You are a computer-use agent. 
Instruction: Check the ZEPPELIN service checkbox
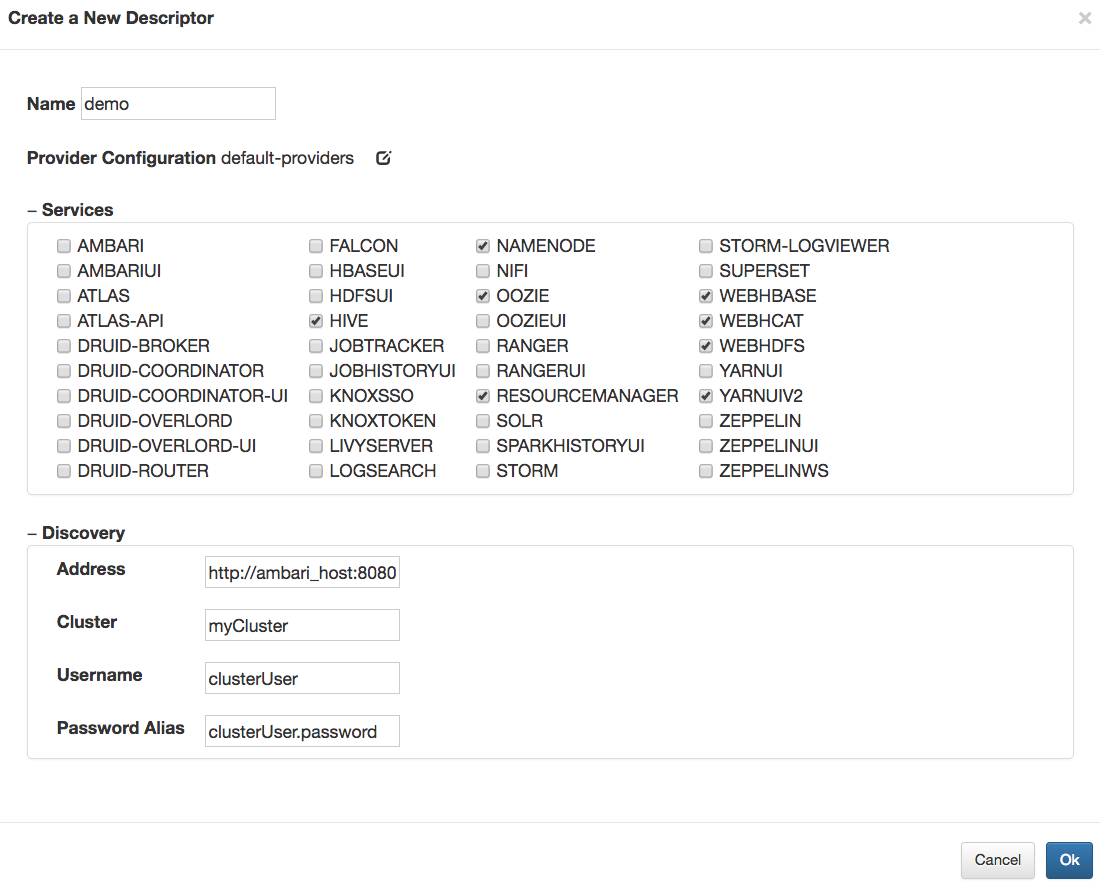[706, 421]
